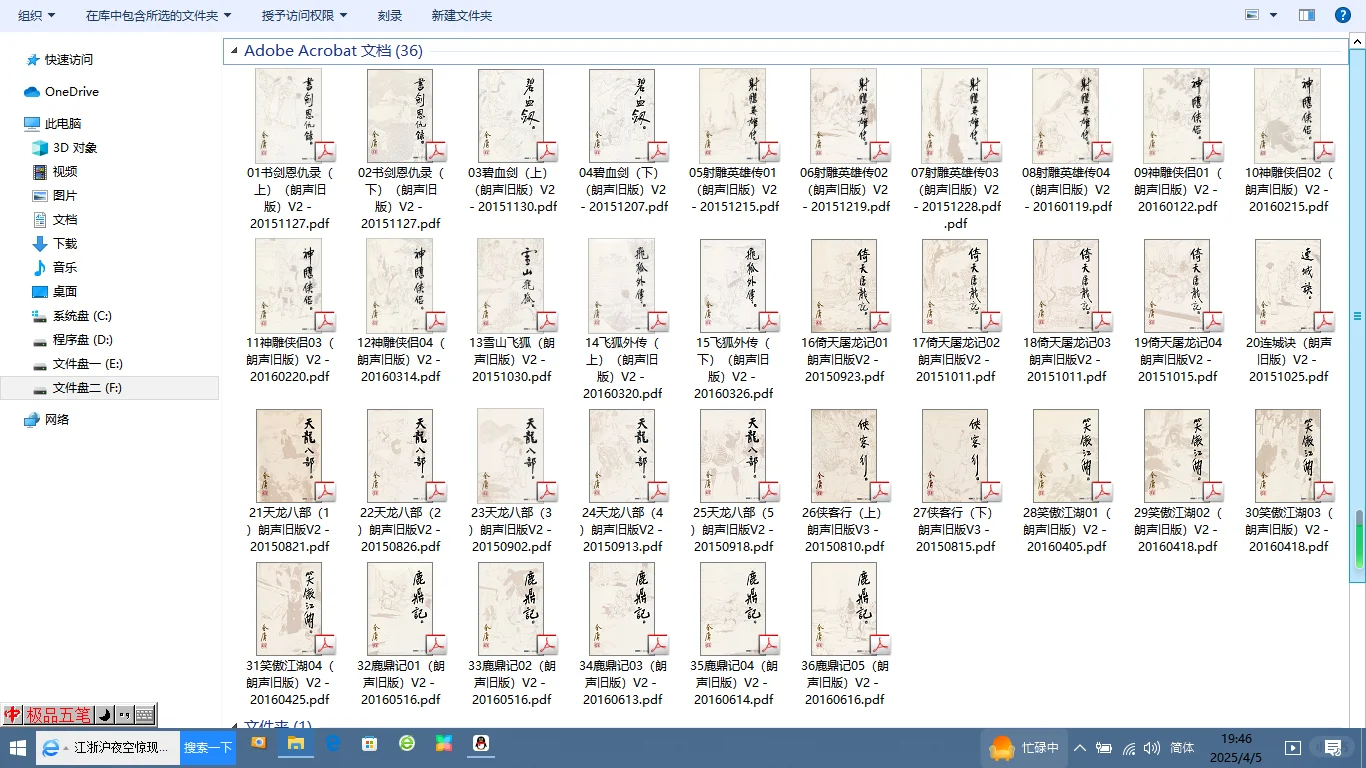Open the Edge browser taskbar icon

[x=333, y=745]
